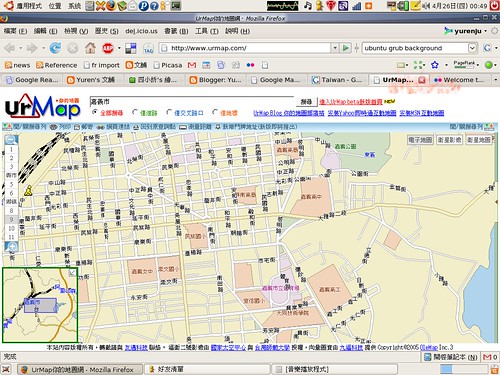Click the 郵寄 mail tool in the map toolbar
The width and height of the screenshot is (500, 375).
pos(83,127)
